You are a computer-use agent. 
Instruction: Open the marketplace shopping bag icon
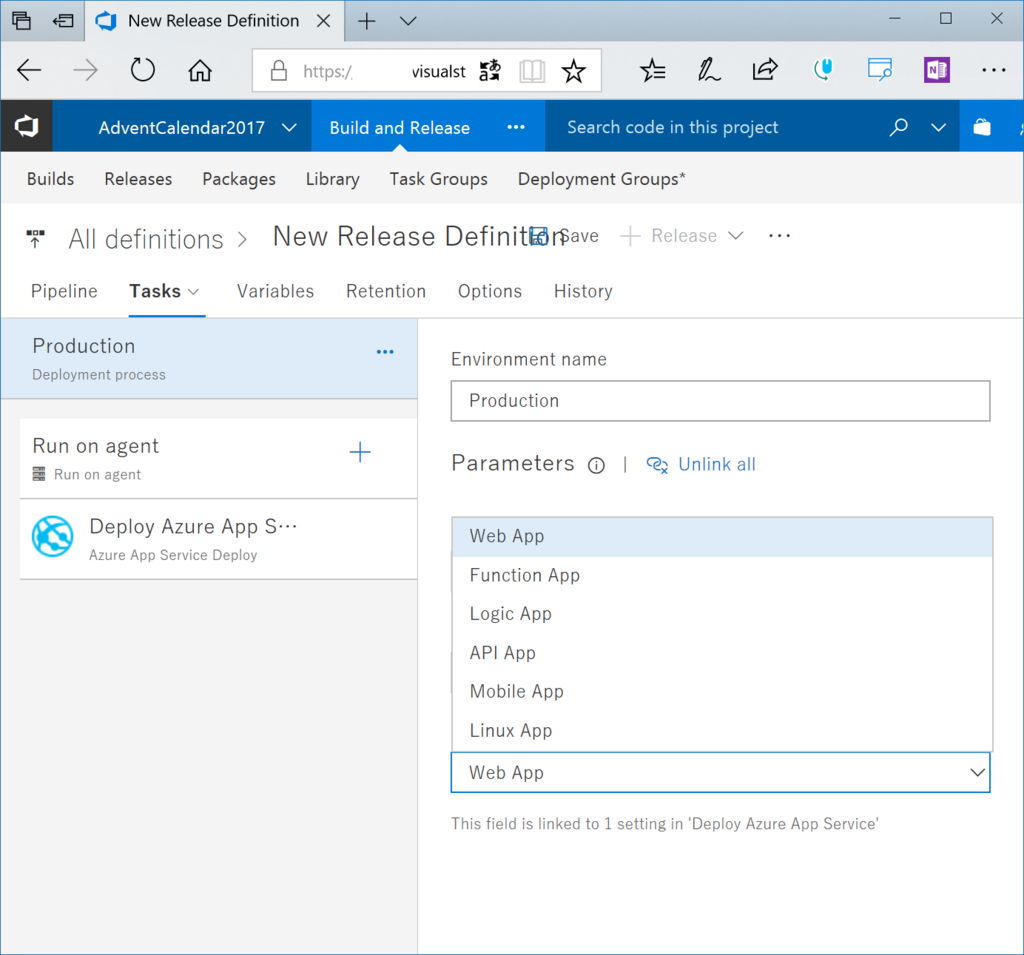click(x=982, y=127)
